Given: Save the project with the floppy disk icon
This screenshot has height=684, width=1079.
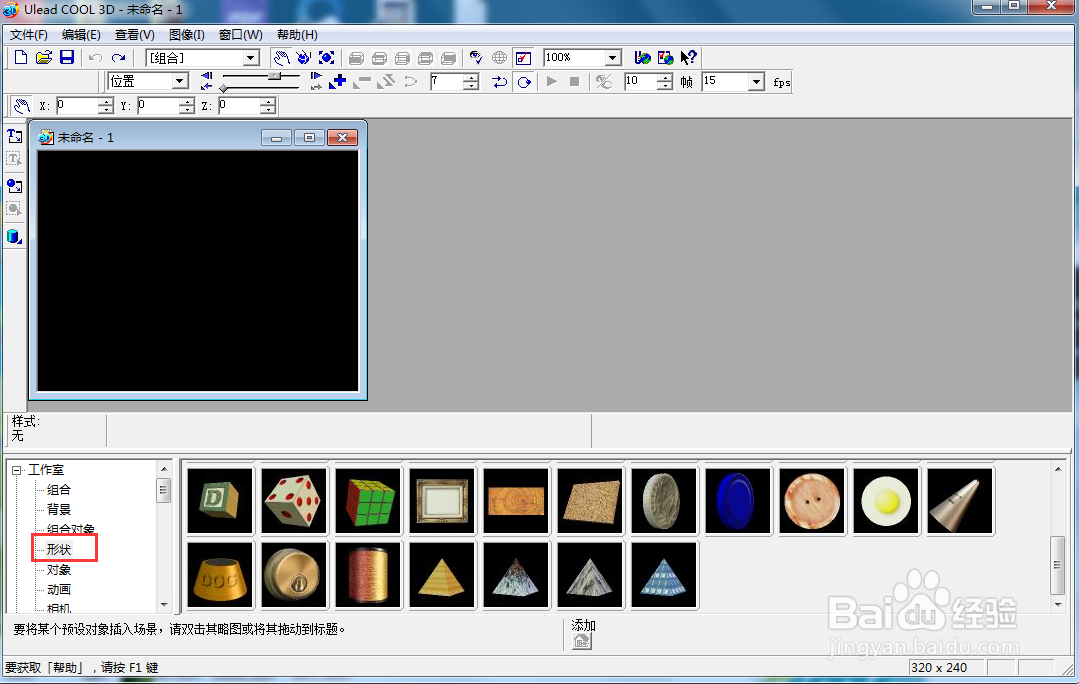Looking at the screenshot, I should pos(67,58).
